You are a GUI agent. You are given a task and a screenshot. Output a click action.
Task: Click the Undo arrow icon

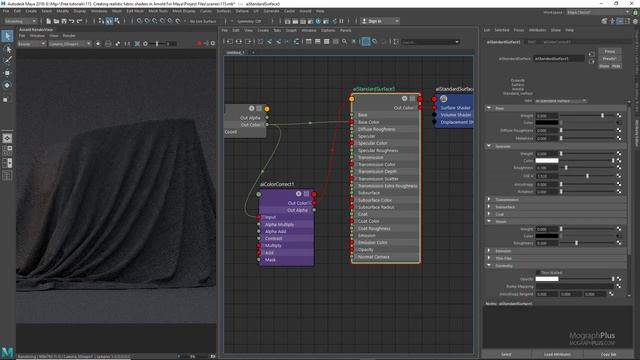click(x=71, y=21)
